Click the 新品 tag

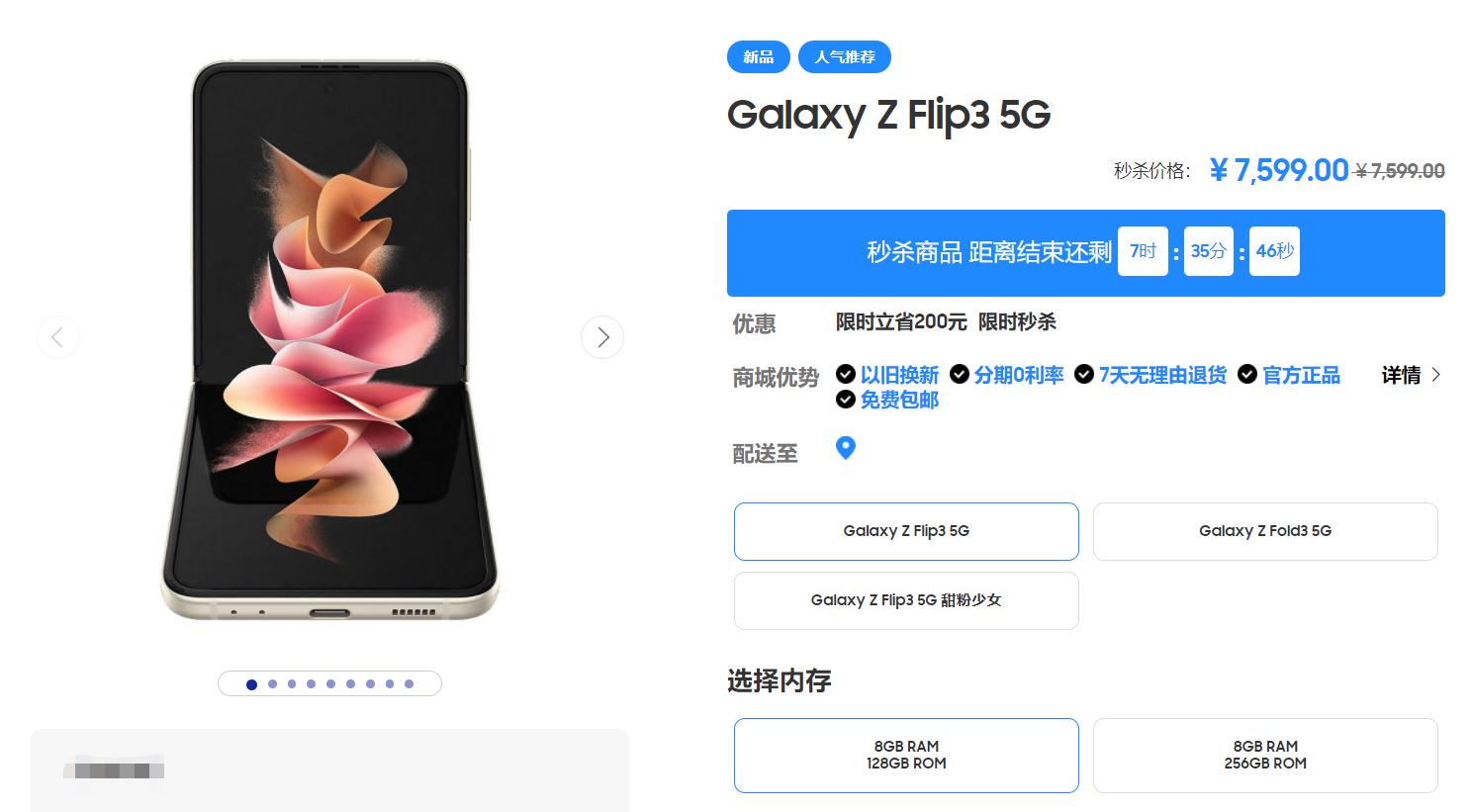[759, 57]
